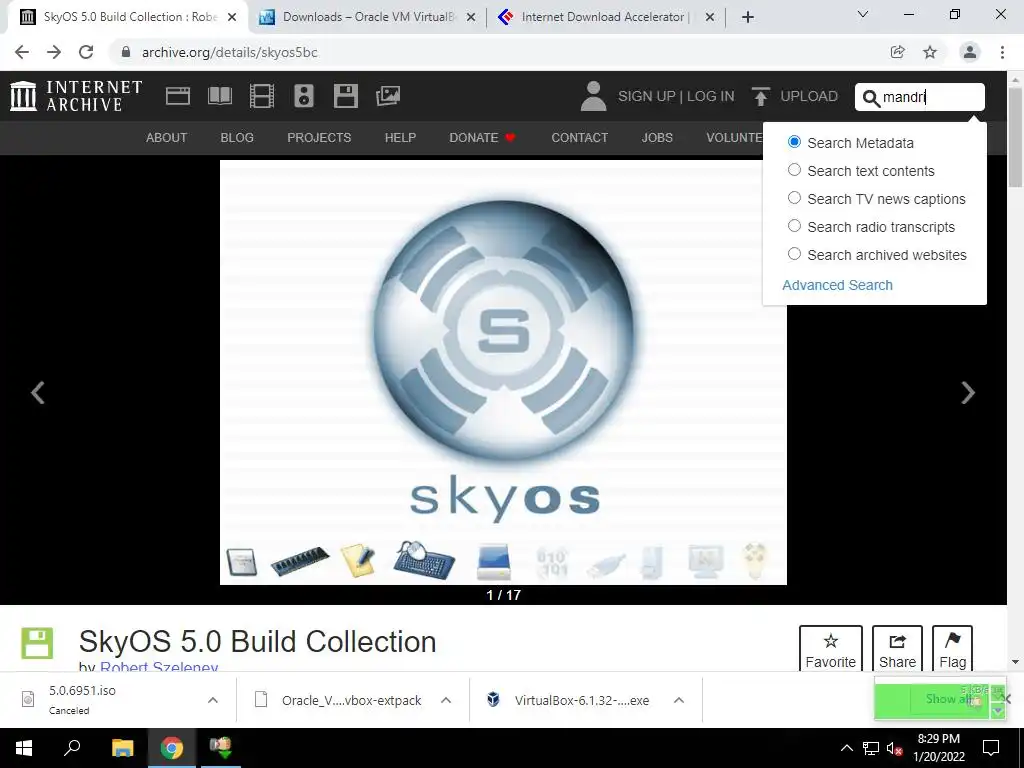Image resolution: width=1024 pixels, height=768 pixels.
Task: Open Robert Szeleney author link
Action: [159, 667]
